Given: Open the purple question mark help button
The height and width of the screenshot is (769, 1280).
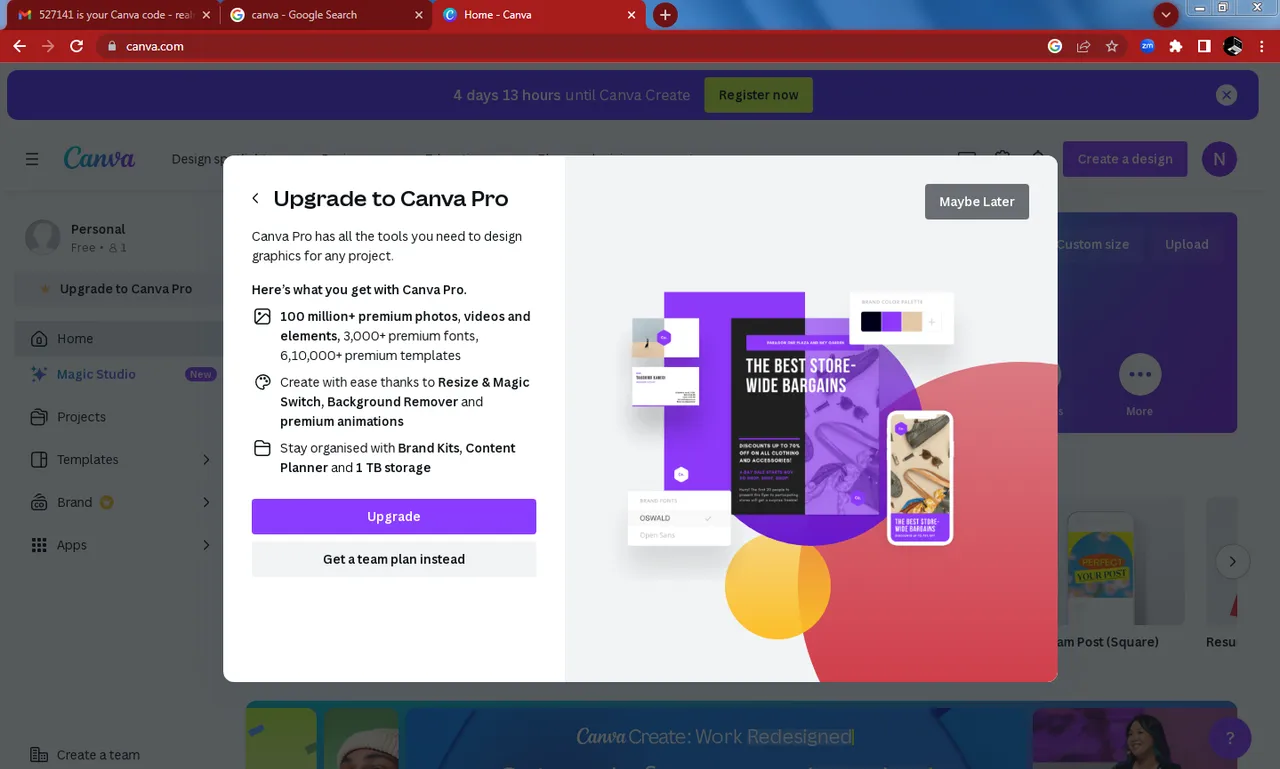Looking at the screenshot, I should click(x=1230, y=738).
